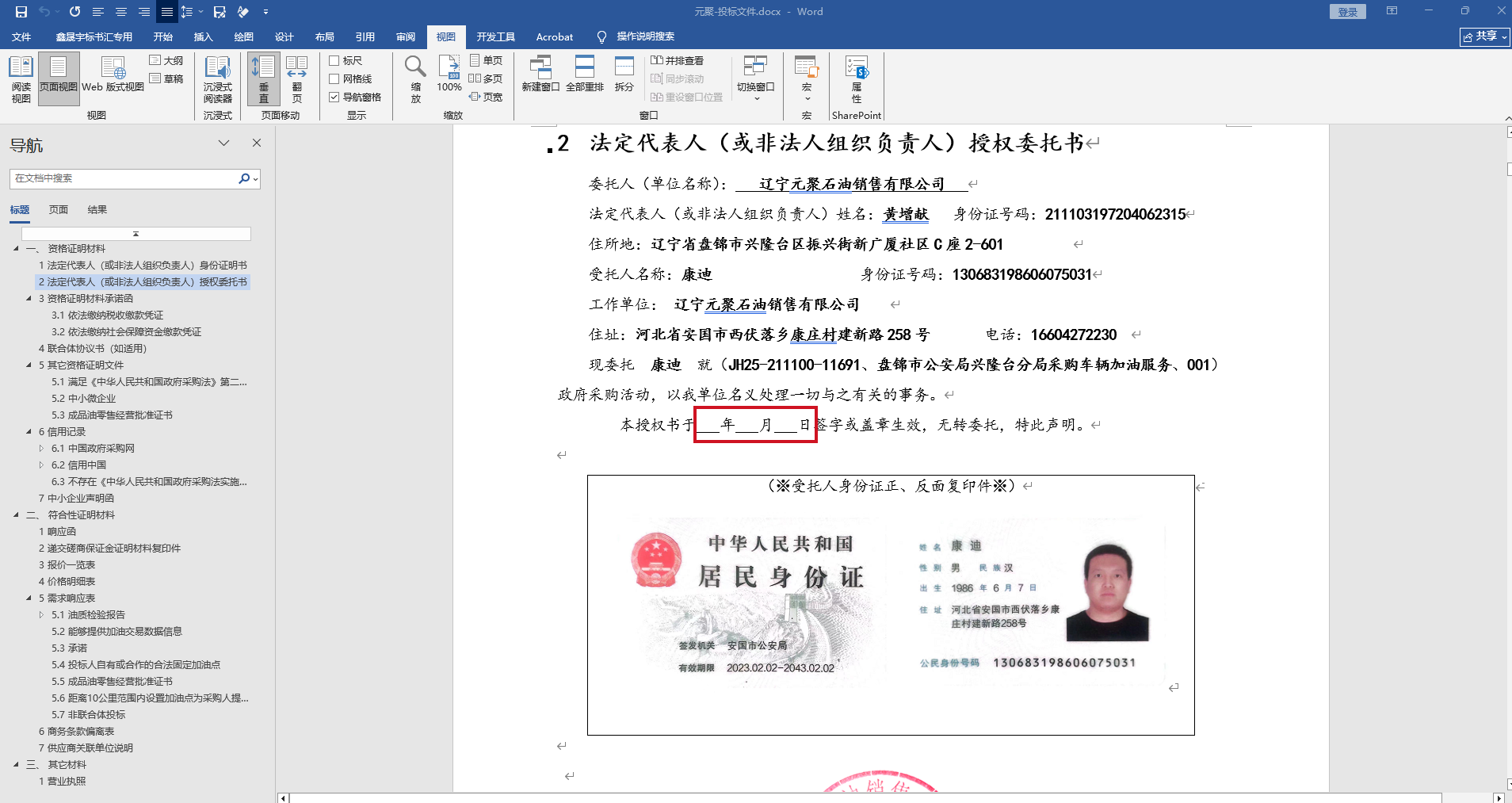Open navigation pane options chevron
1512x803 pixels.
point(224,143)
